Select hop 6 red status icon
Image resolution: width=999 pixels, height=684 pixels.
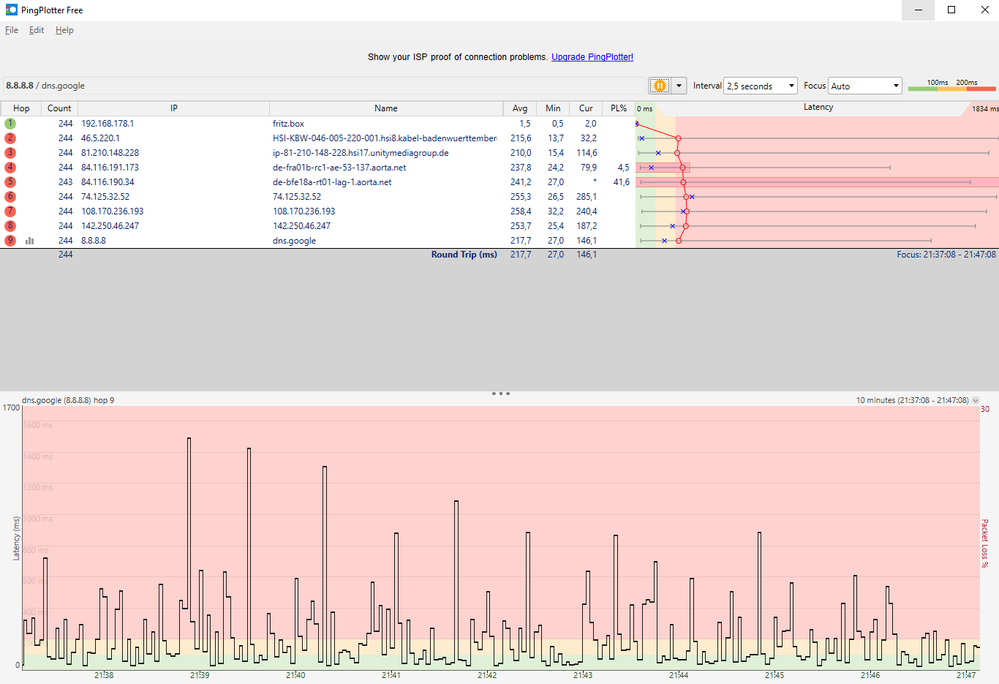coord(10,197)
